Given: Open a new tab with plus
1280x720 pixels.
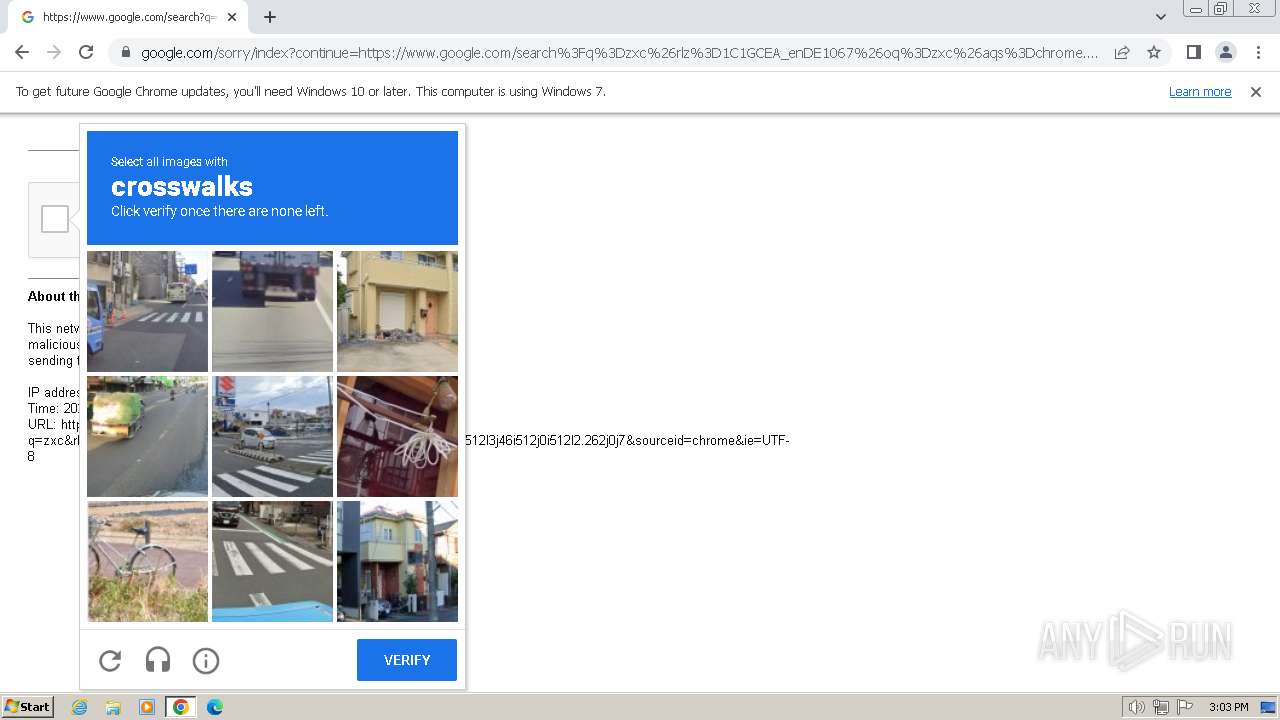Looking at the screenshot, I should tap(270, 17).
